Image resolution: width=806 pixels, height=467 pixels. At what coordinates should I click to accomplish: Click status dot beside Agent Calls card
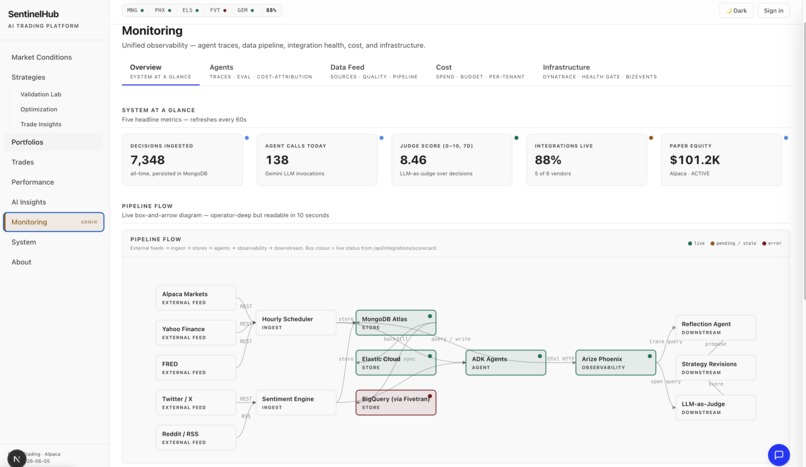(381, 138)
